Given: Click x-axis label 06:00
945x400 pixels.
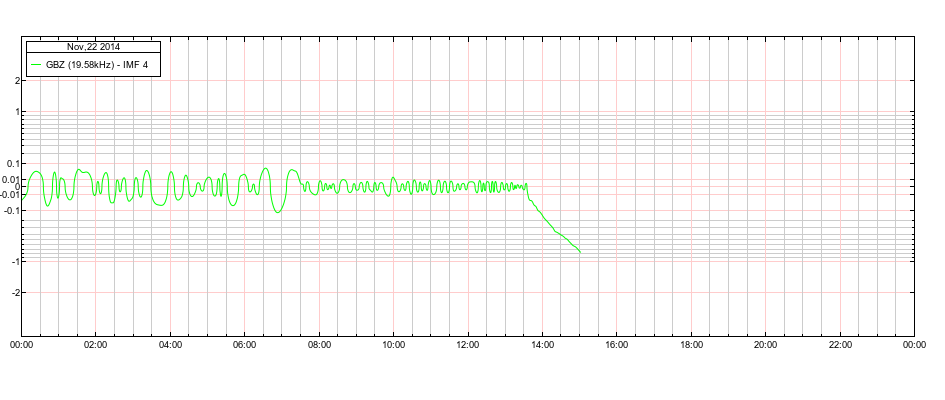Looking at the screenshot, I should tap(244, 345).
